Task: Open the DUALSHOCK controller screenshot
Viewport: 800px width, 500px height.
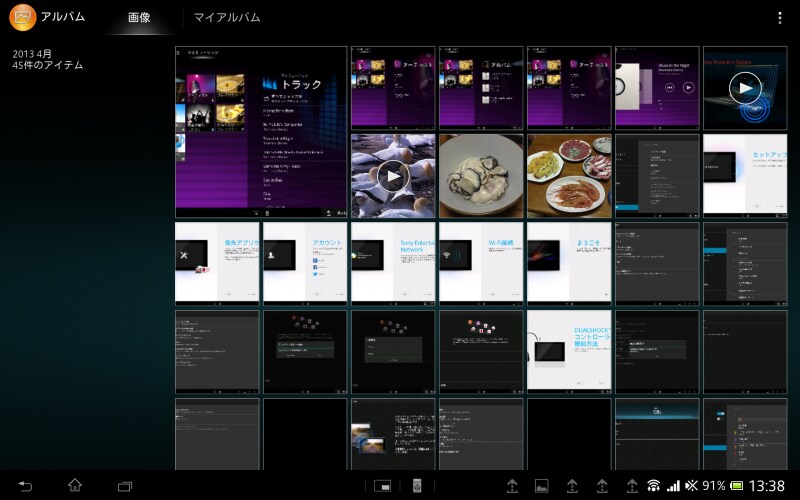Action: pos(569,351)
